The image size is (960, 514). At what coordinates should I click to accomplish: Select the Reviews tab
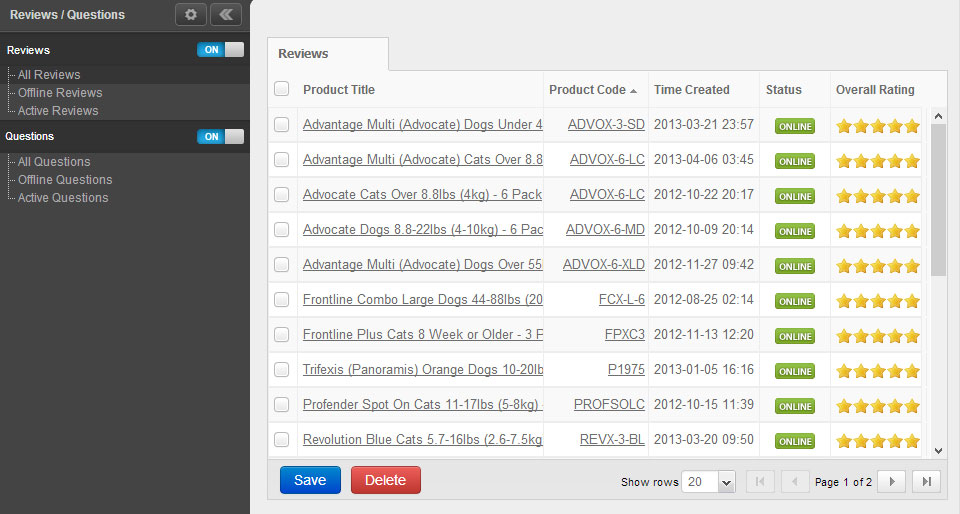click(328, 54)
